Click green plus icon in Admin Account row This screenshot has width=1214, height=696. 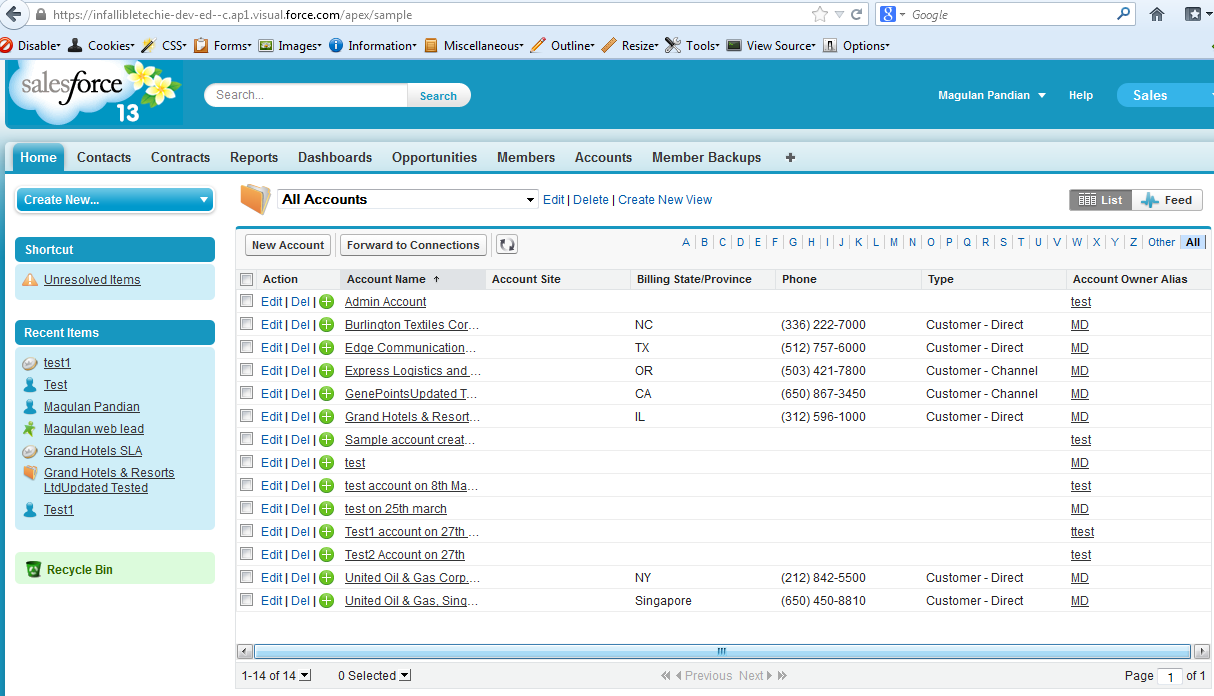(326, 302)
